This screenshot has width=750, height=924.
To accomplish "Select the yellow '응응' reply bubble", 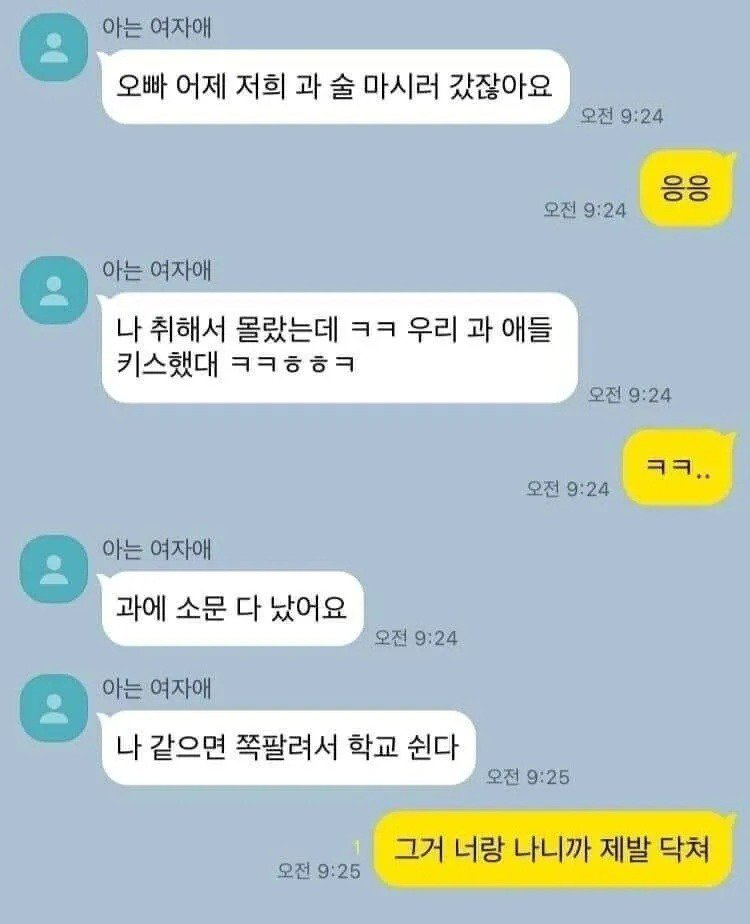I will tap(686, 189).
